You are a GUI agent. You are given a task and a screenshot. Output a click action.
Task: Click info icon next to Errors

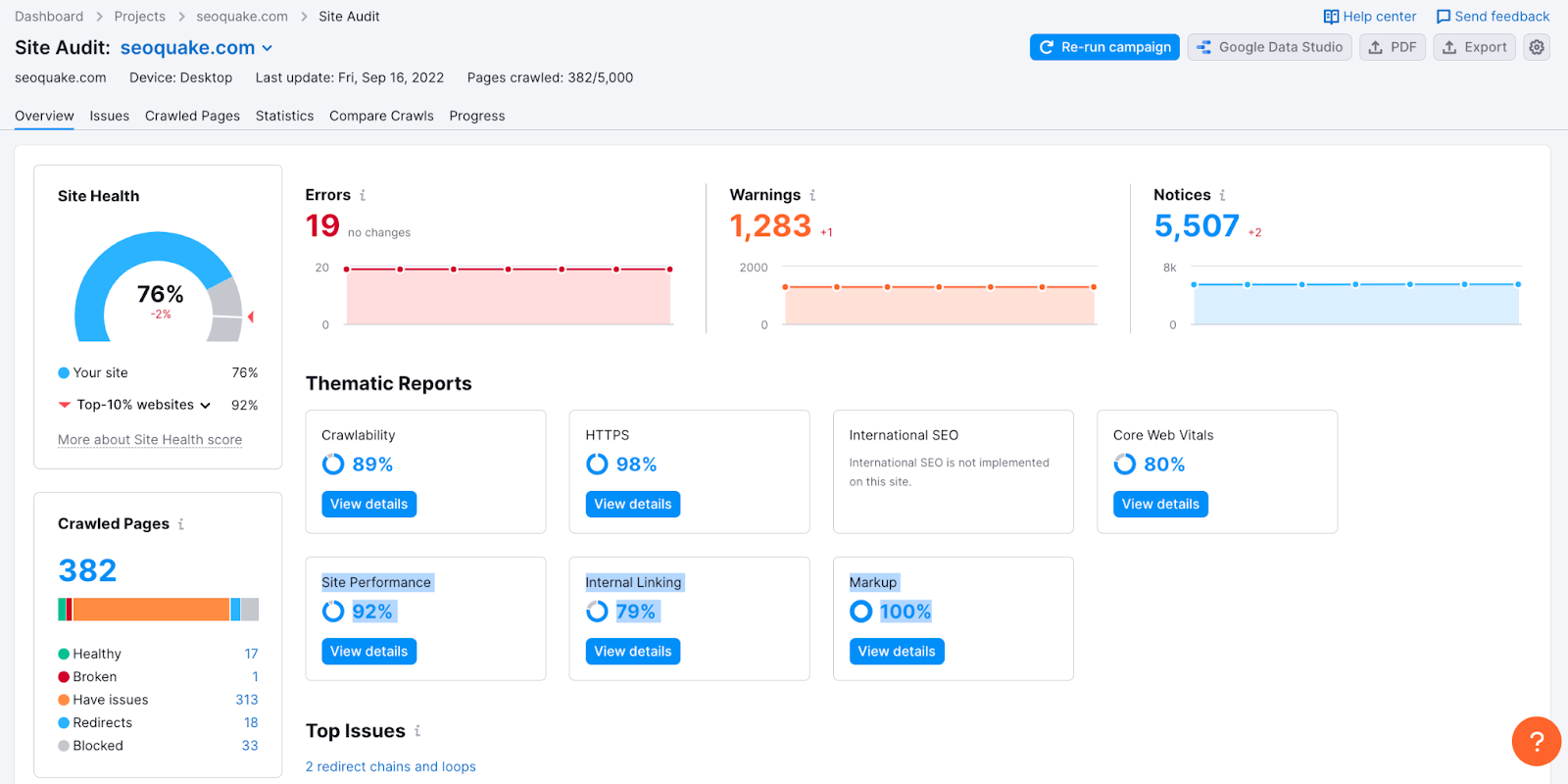click(363, 195)
